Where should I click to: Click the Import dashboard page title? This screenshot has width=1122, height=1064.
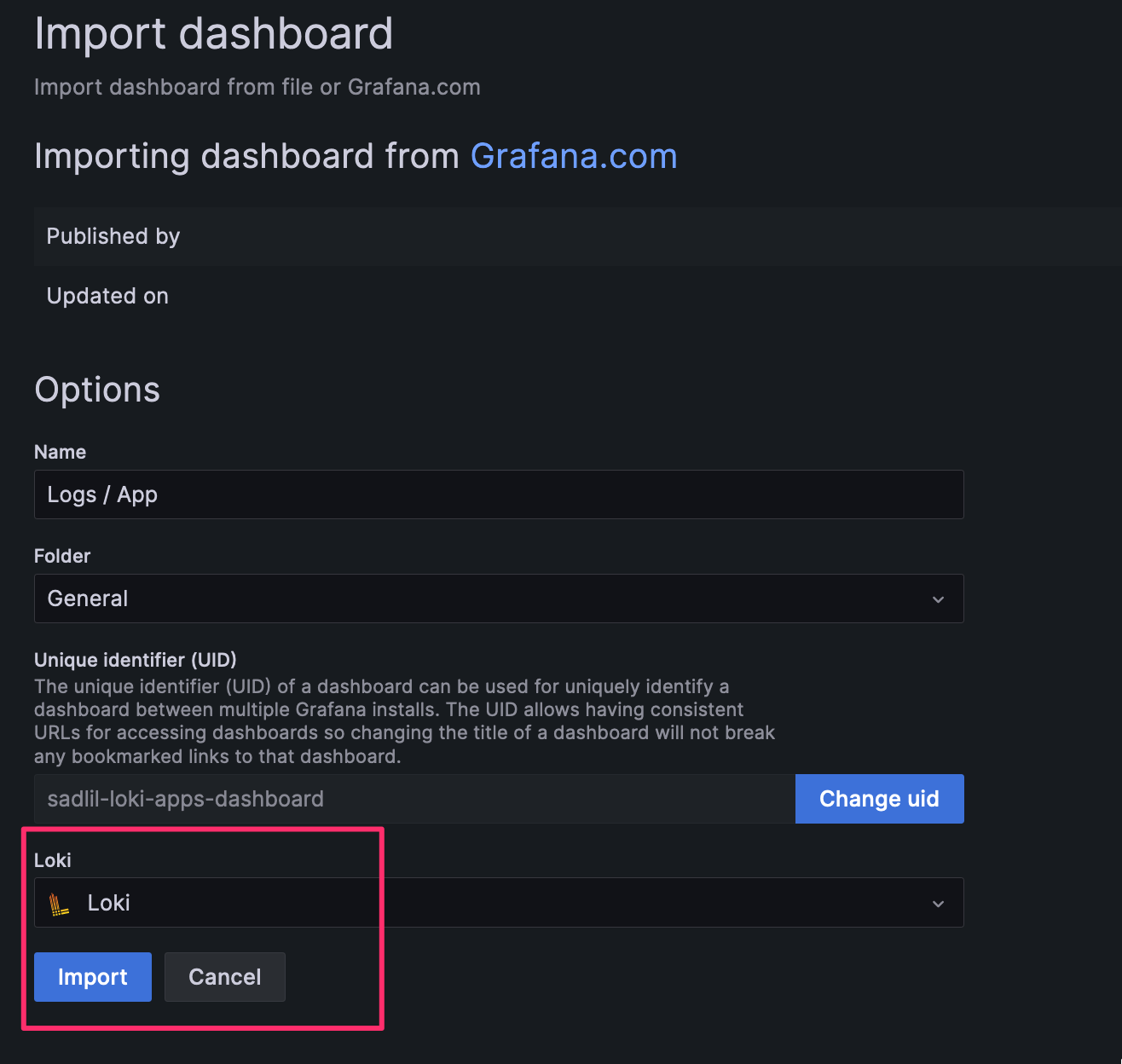(x=213, y=34)
